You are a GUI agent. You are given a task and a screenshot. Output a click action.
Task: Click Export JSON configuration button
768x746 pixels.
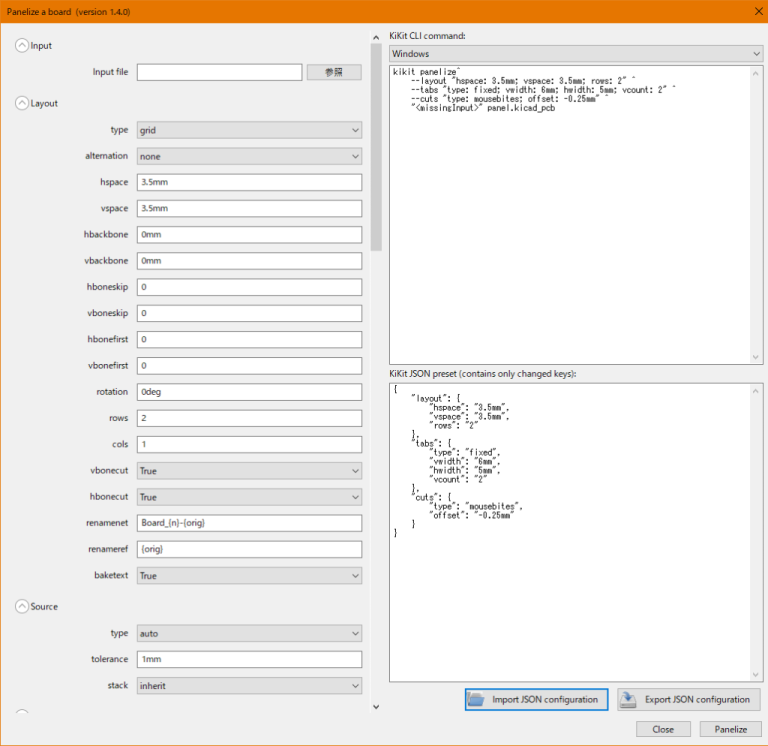click(688, 699)
